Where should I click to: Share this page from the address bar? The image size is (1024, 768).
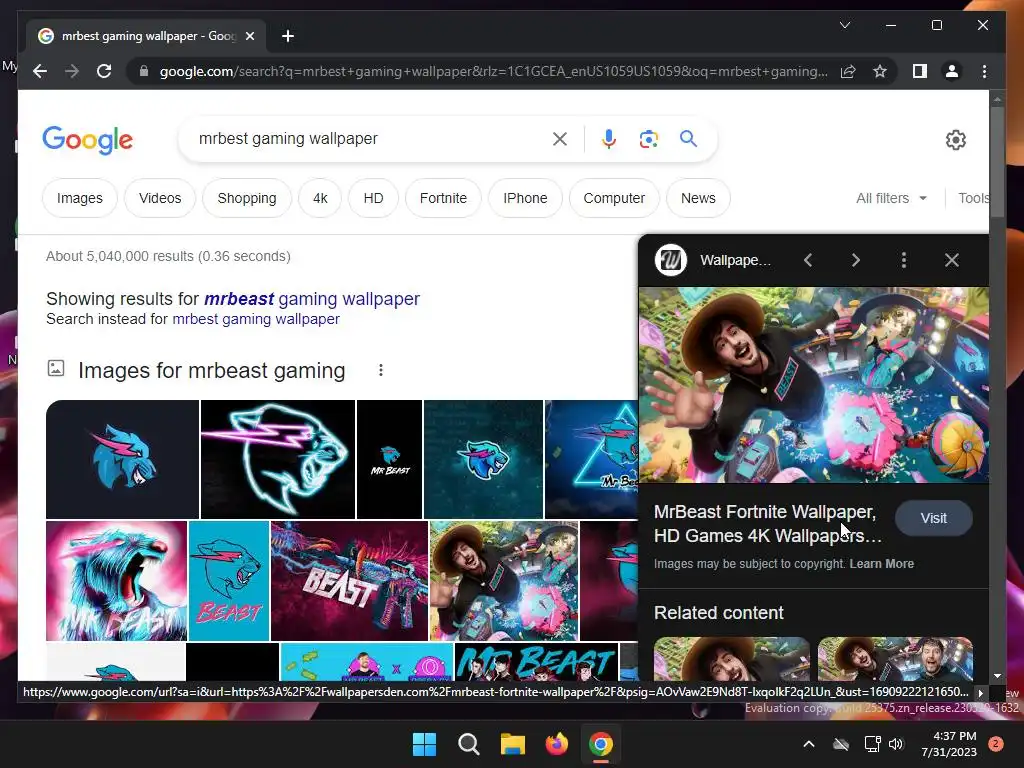coord(848,71)
